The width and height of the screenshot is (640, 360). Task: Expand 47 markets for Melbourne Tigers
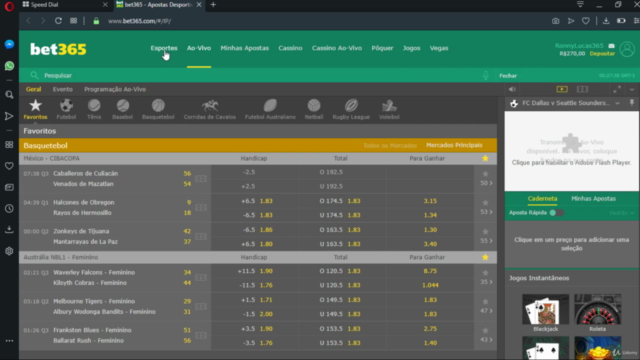(486, 311)
